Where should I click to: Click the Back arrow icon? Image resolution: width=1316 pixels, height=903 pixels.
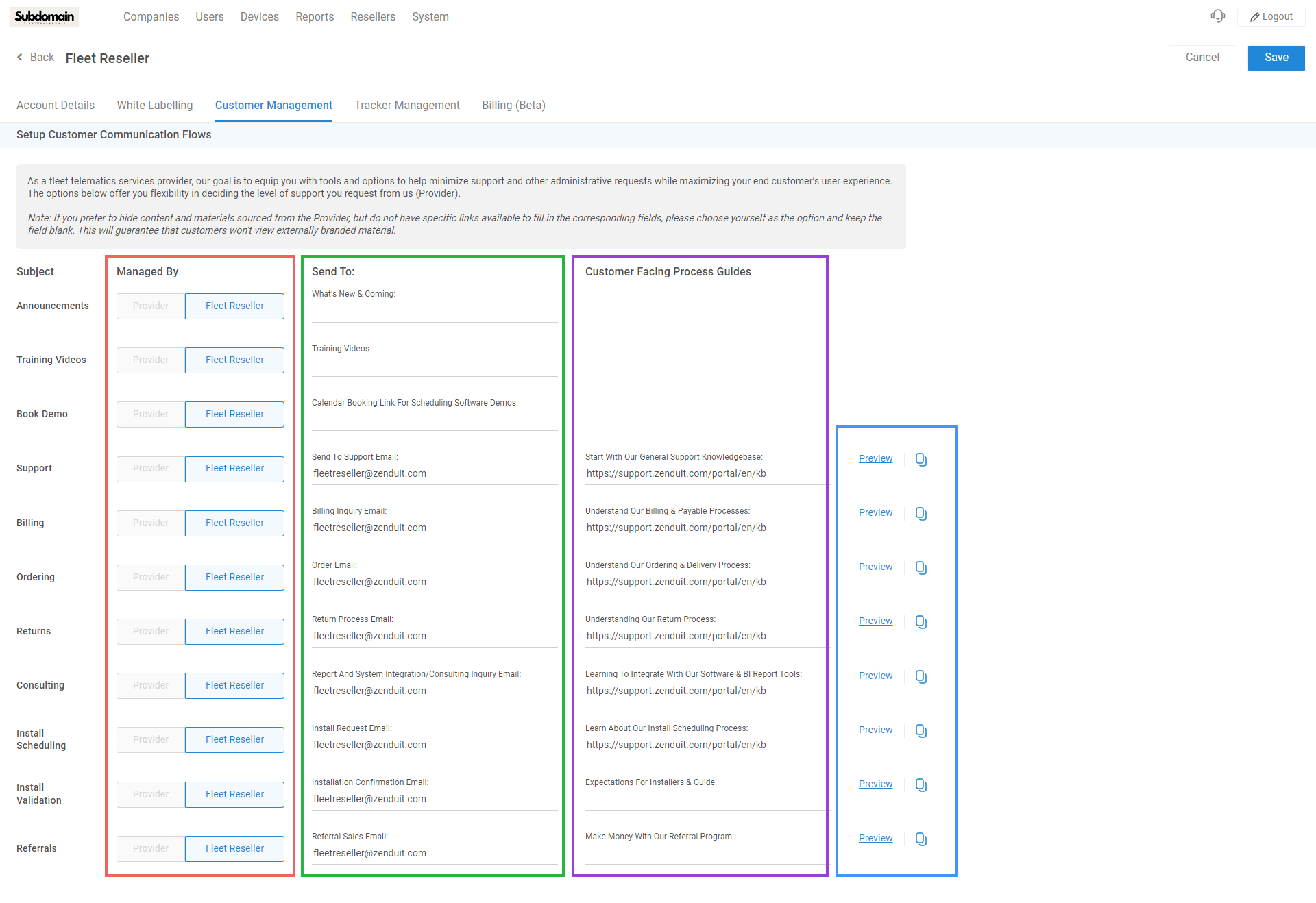[20, 58]
